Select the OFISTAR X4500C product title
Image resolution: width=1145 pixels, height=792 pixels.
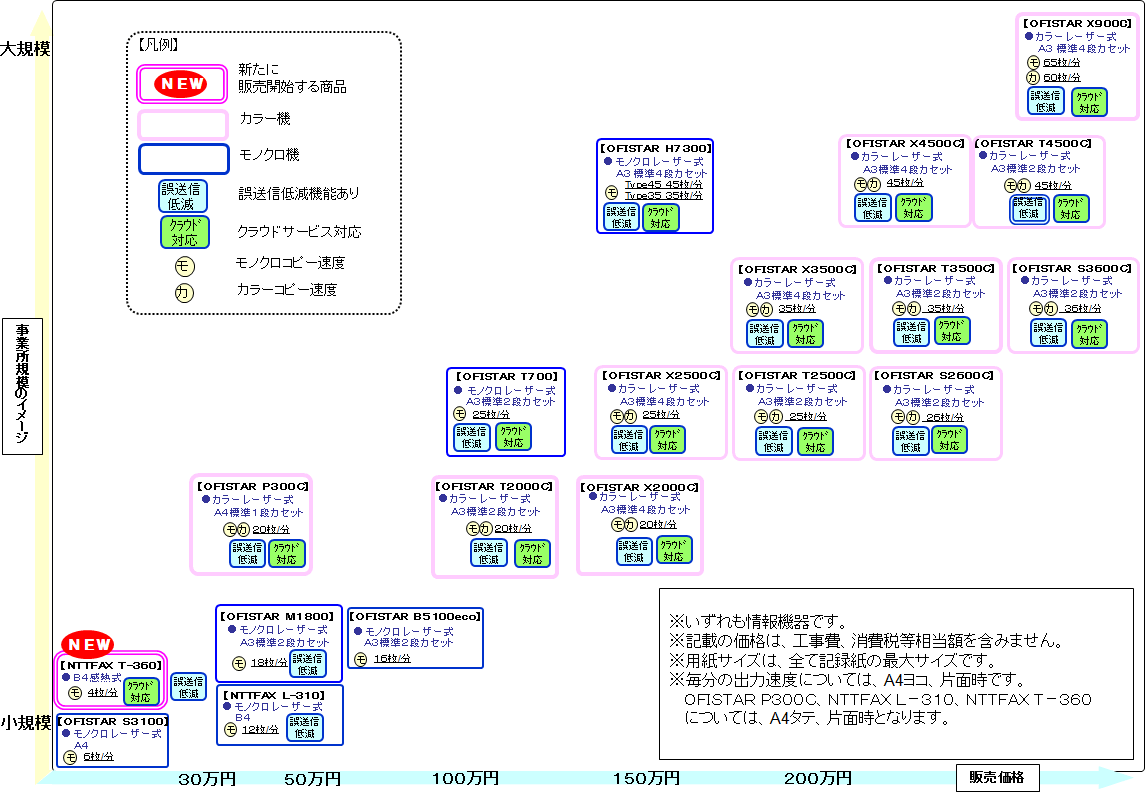click(x=905, y=144)
